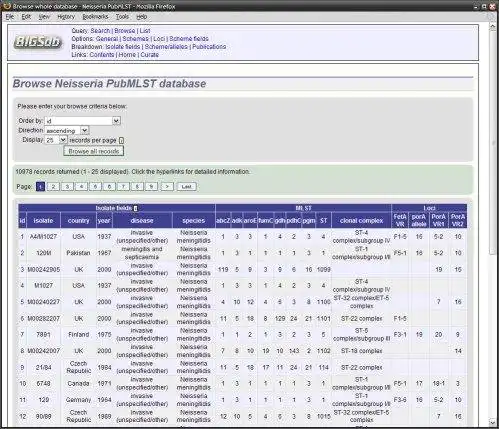Click the ST-18 complex clonal complex cell

[361, 351]
